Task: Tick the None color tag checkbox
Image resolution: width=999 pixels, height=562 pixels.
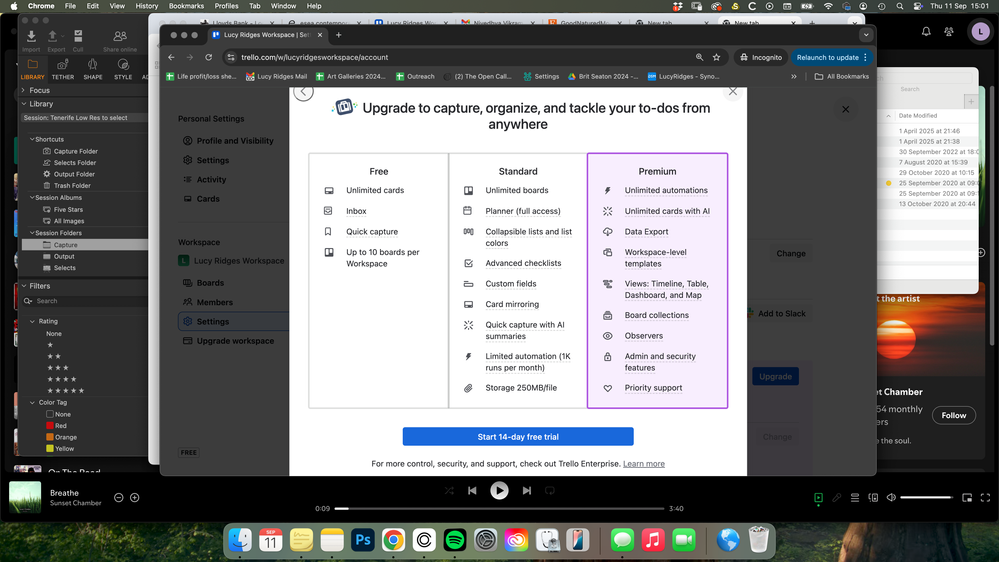Action: (x=50, y=414)
